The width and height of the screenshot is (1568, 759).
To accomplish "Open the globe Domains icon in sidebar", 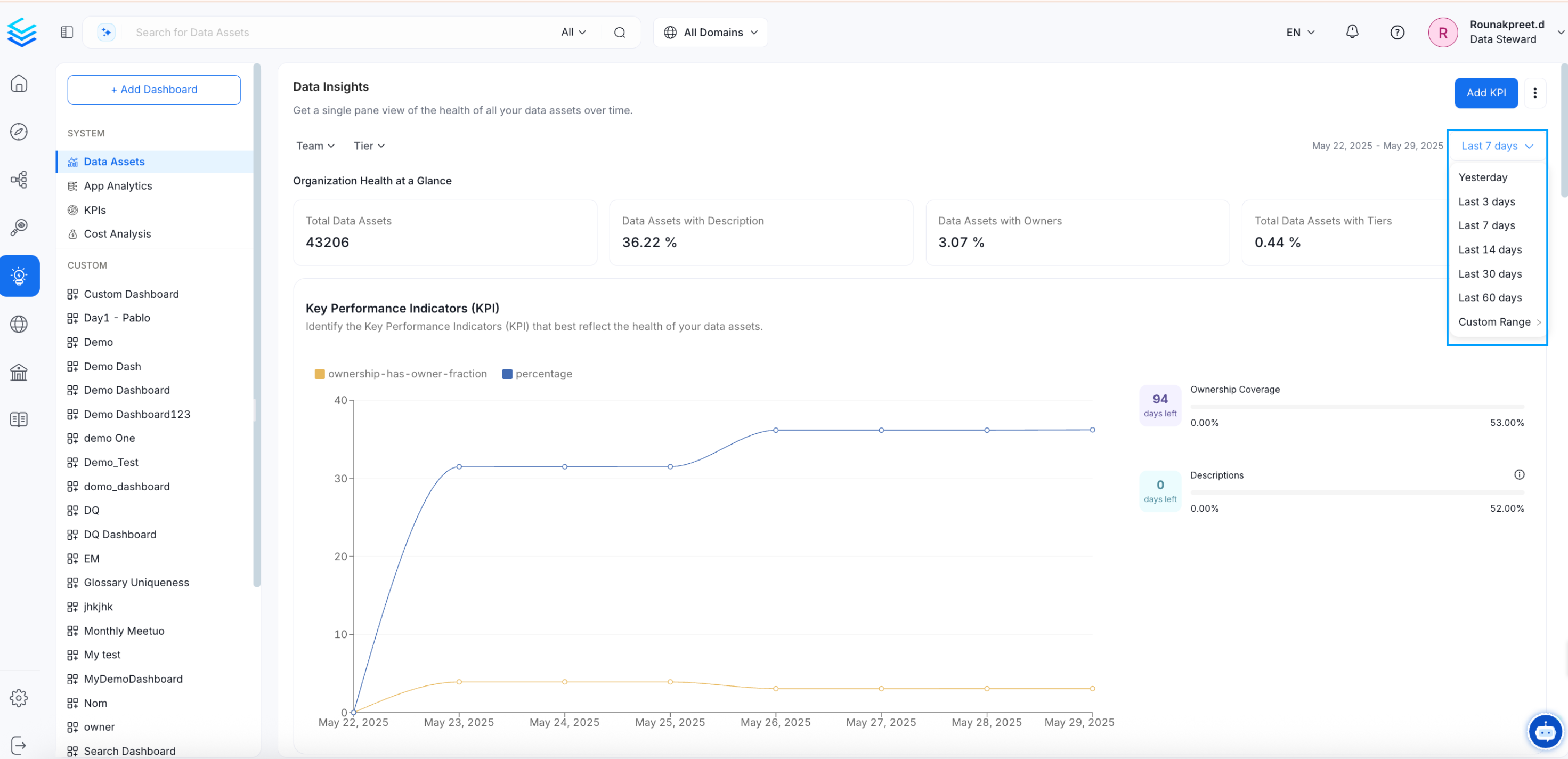I will (x=19, y=324).
